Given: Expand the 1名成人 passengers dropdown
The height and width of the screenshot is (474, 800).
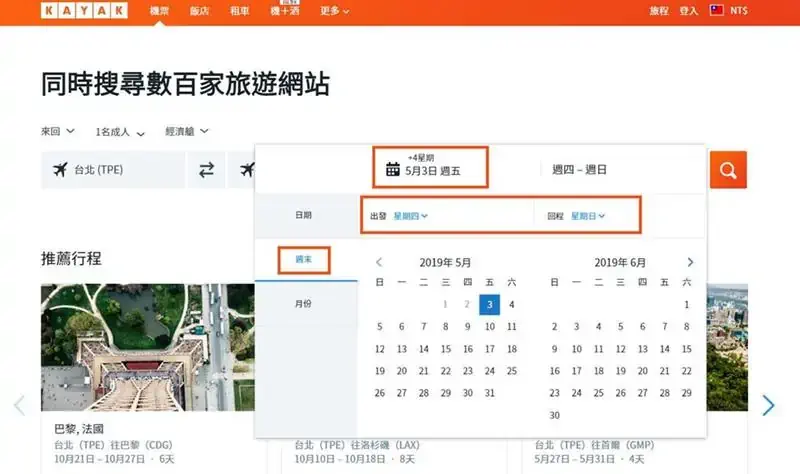Looking at the screenshot, I should pyautogui.click(x=120, y=131).
